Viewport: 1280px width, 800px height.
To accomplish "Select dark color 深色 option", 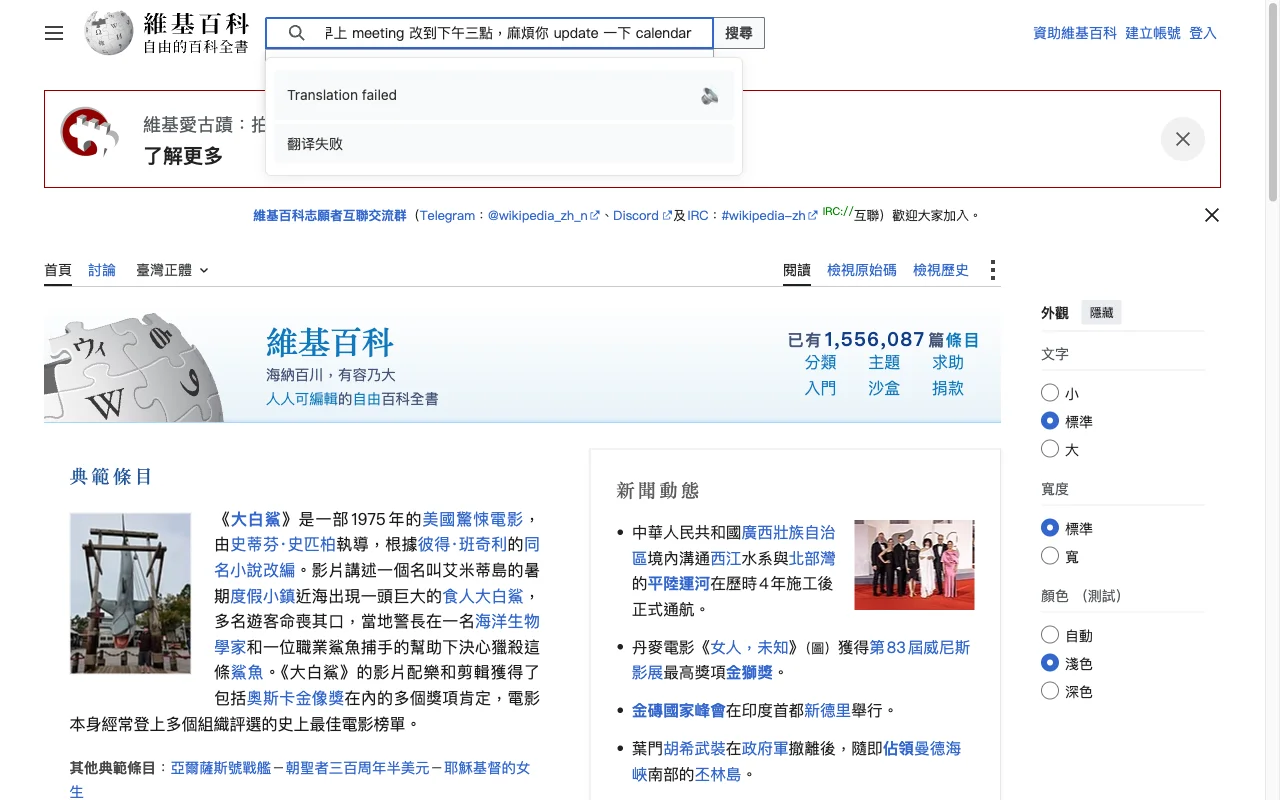I will point(1050,690).
